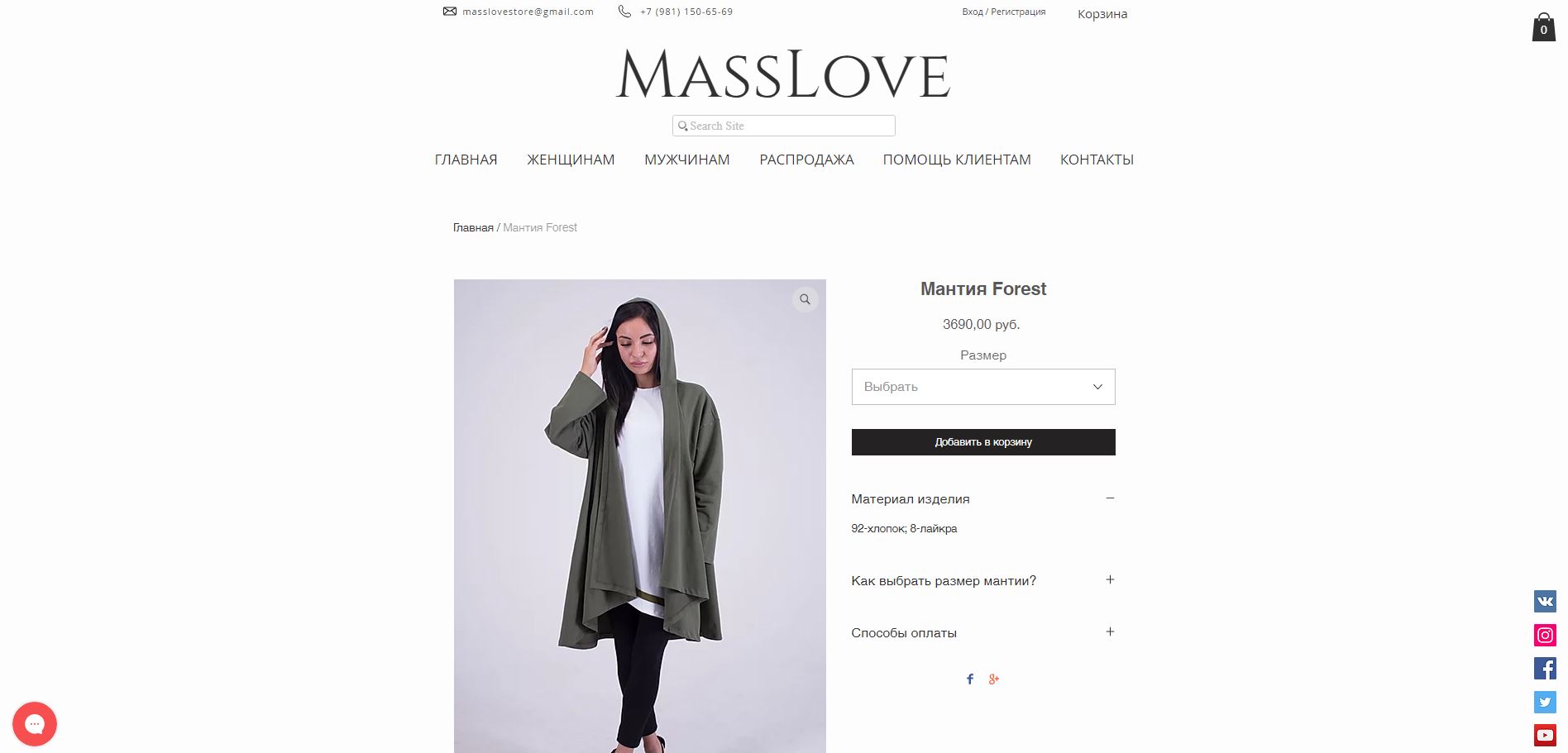This screenshot has width=1568, height=753.
Task: Share product via Google Plus icon
Action: coord(994,679)
